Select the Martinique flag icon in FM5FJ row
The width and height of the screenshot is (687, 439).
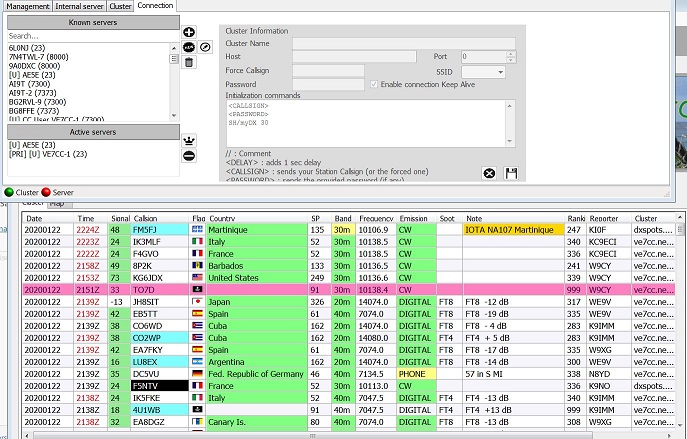pos(197,229)
